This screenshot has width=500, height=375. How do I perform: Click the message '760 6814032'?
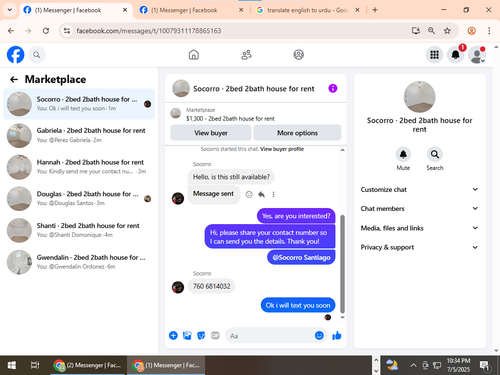(211, 286)
